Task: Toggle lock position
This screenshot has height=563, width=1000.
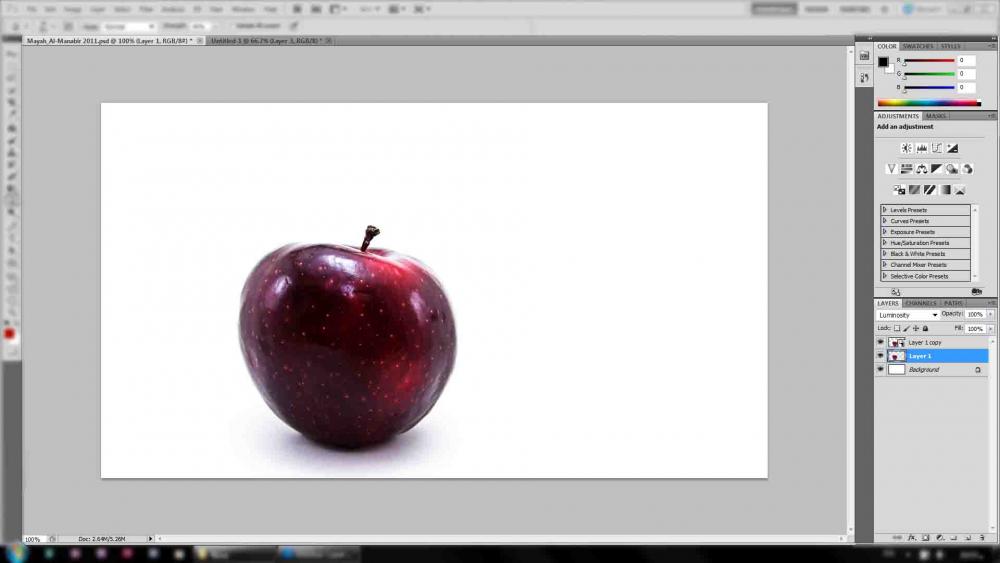Action: click(916, 328)
